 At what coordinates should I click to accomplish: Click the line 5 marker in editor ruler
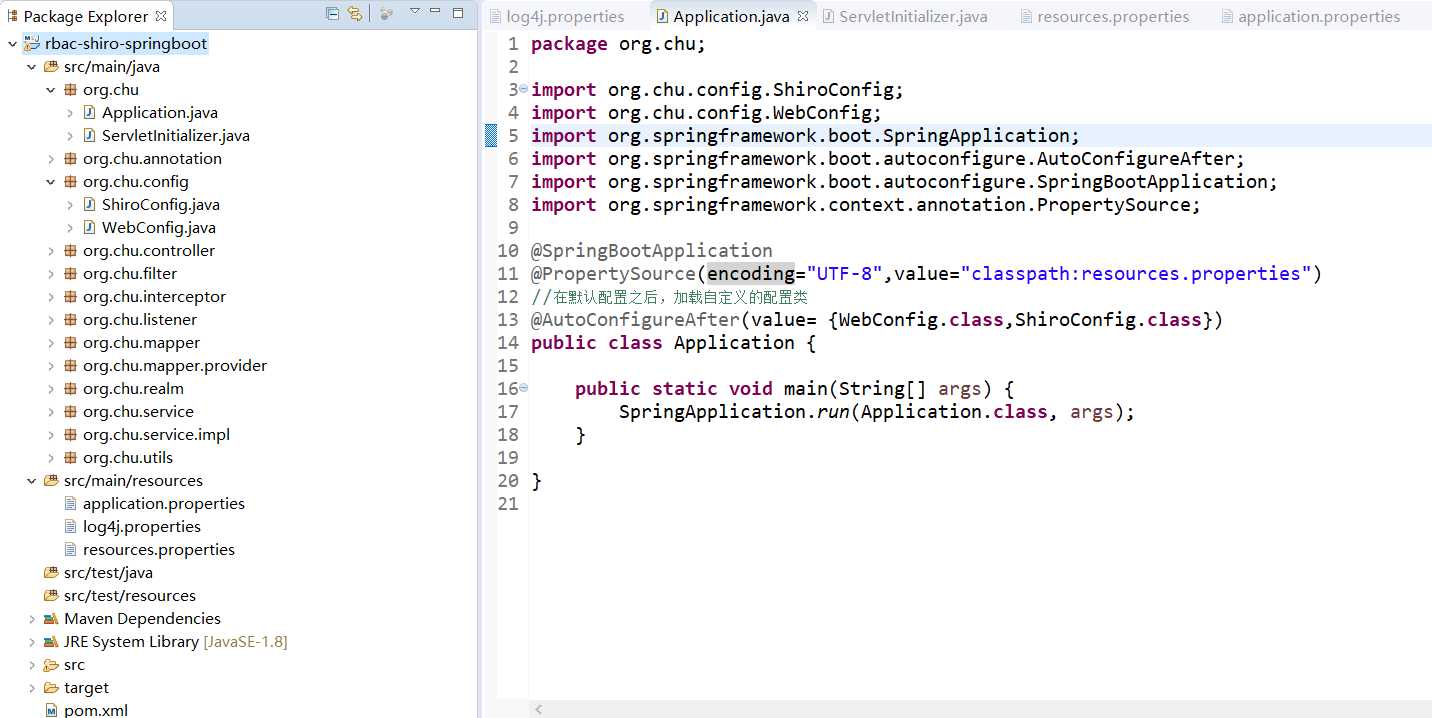[x=491, y=136]
